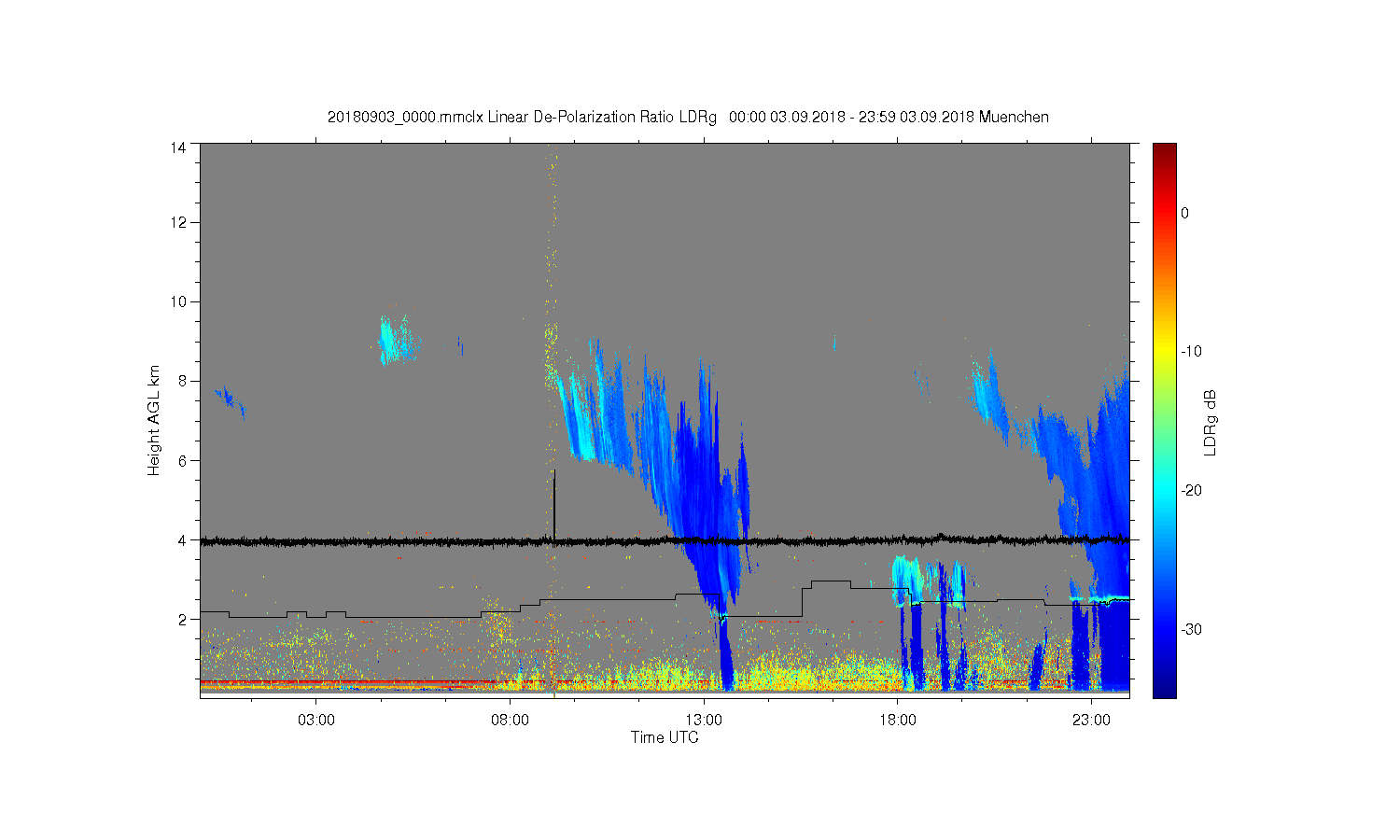
Task: Click the 08:00 time tick label
Action: [511, 721]
